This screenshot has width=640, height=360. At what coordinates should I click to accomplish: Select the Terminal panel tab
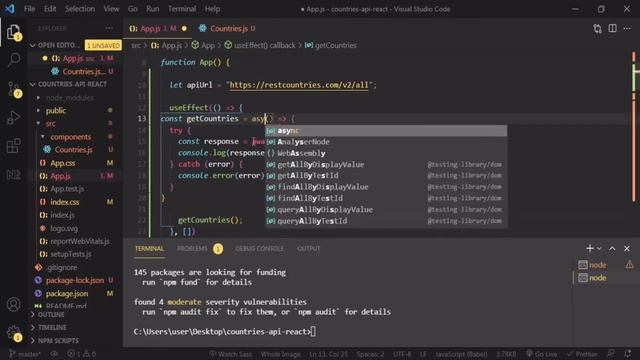tap(149, 249)
